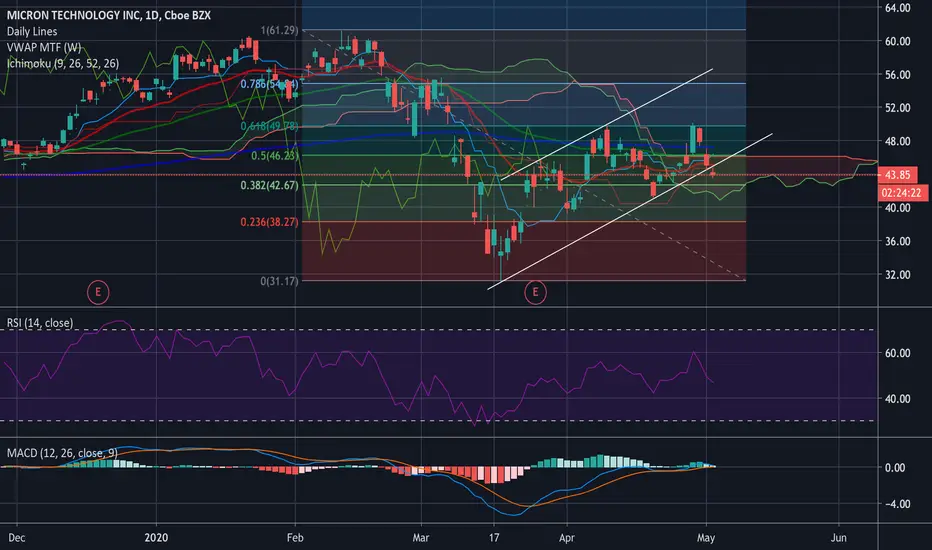Click the earnings E marker near March 17
The width and height of the screenshot is (932, 550).
pos(535,292)
